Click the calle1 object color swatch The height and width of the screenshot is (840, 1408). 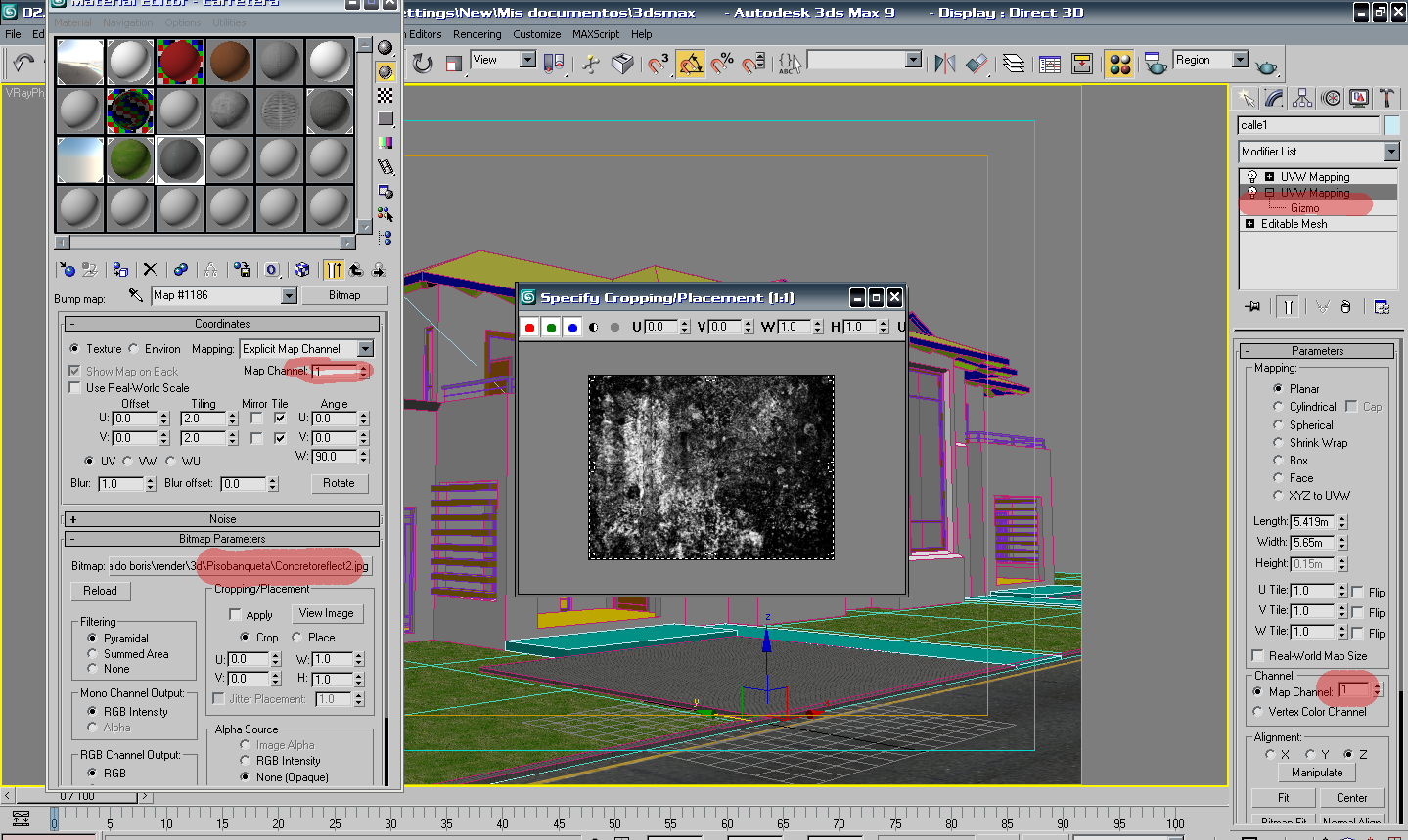[1392, 125]
